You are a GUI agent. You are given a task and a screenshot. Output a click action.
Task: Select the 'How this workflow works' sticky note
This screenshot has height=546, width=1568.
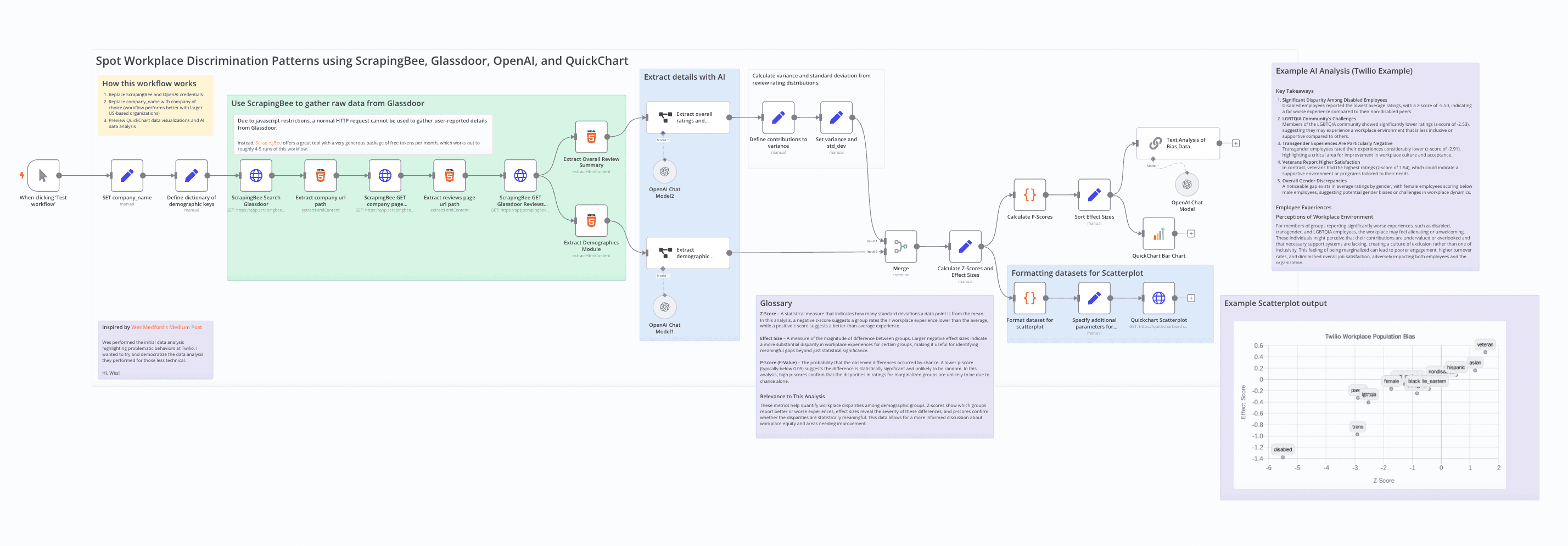(156, 105)
